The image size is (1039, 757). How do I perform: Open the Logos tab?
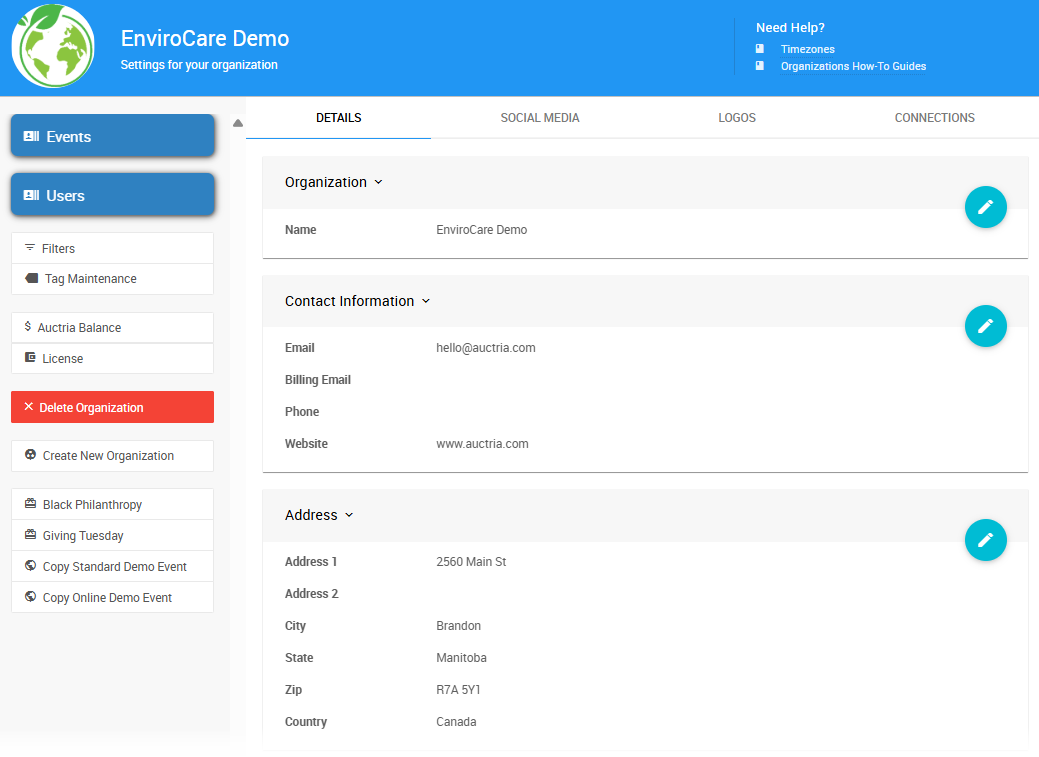point(736,117)
